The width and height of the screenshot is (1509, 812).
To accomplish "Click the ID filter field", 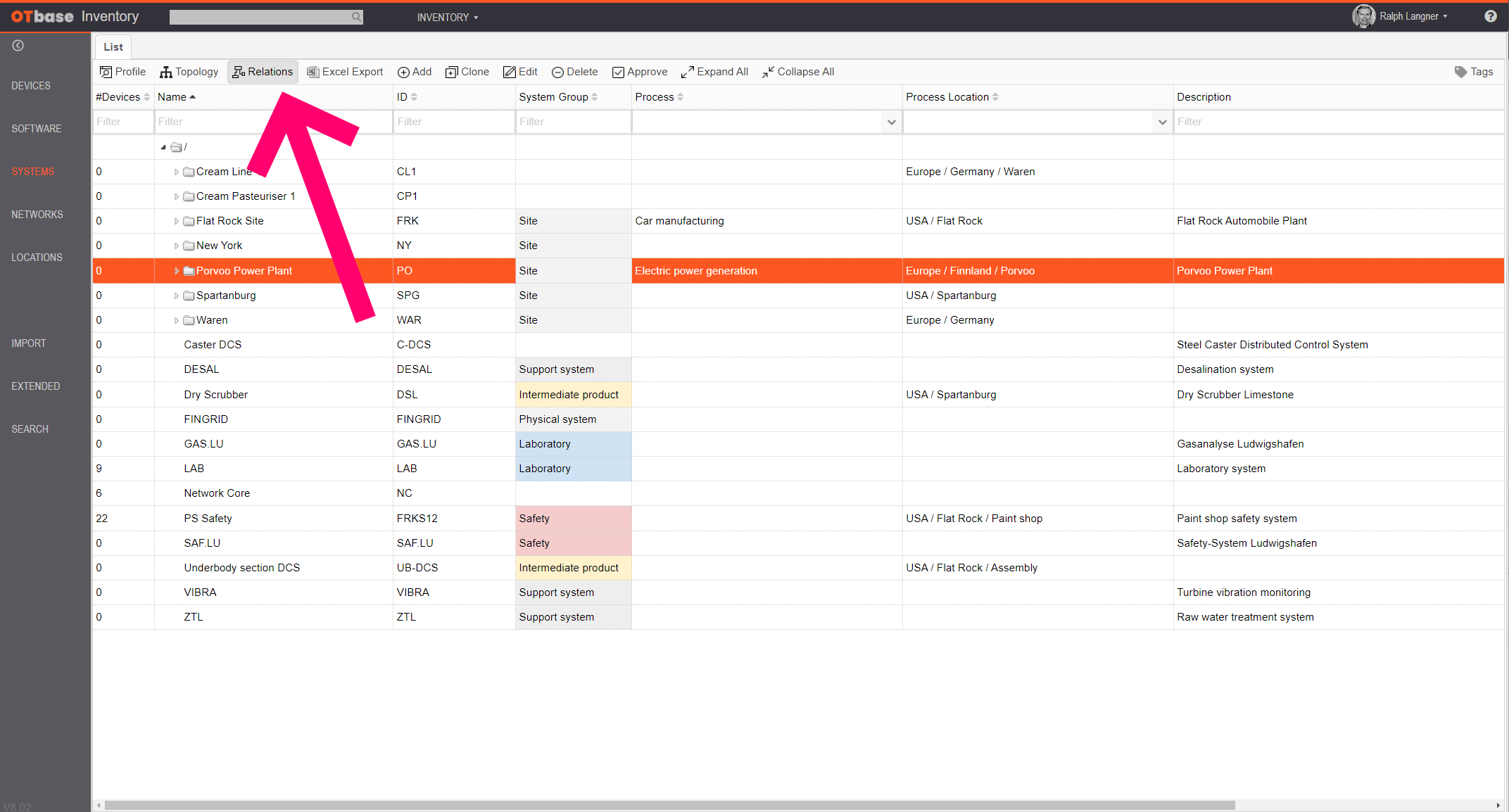I will click(x=454, y=122).
